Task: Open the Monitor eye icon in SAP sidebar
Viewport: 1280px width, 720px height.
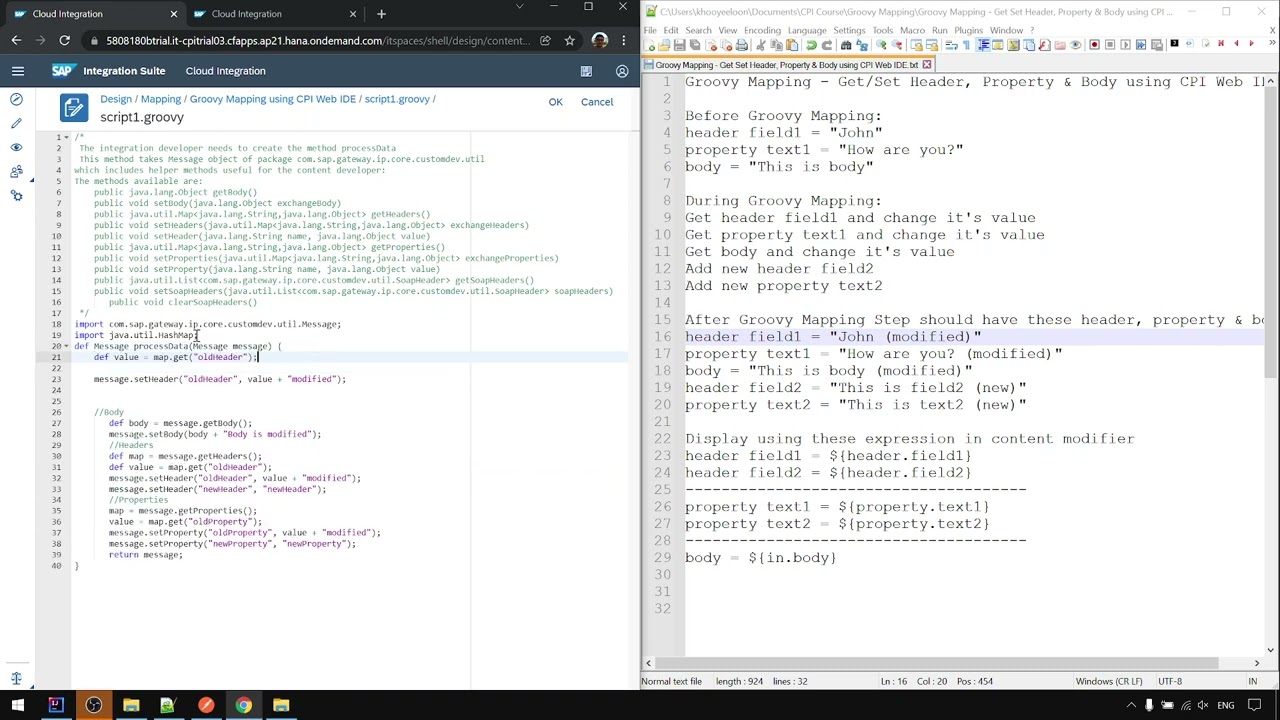Action: click(16, 147)
